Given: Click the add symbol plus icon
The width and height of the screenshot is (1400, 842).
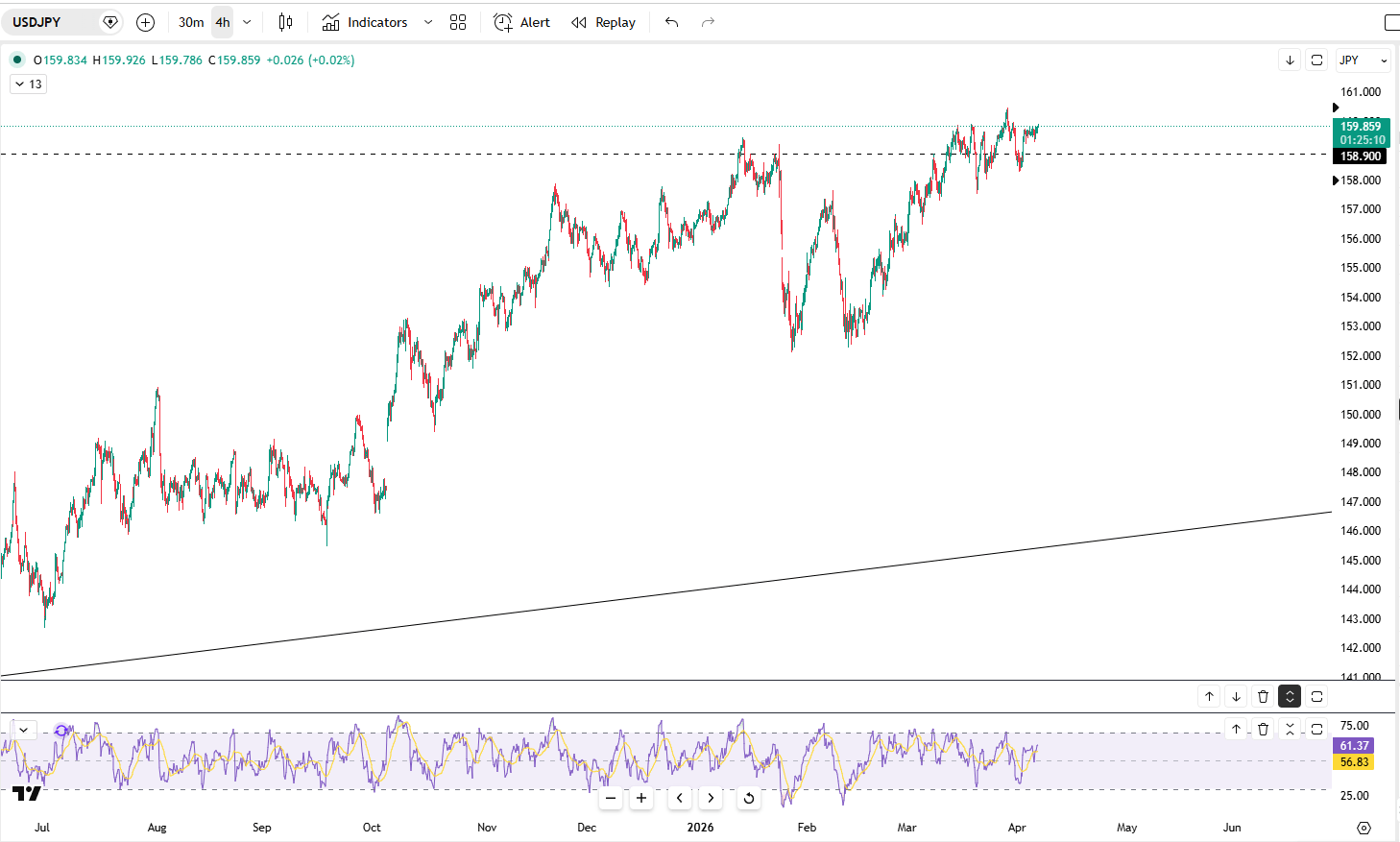Looking at the screenshot, I should (x=145, y=22).
